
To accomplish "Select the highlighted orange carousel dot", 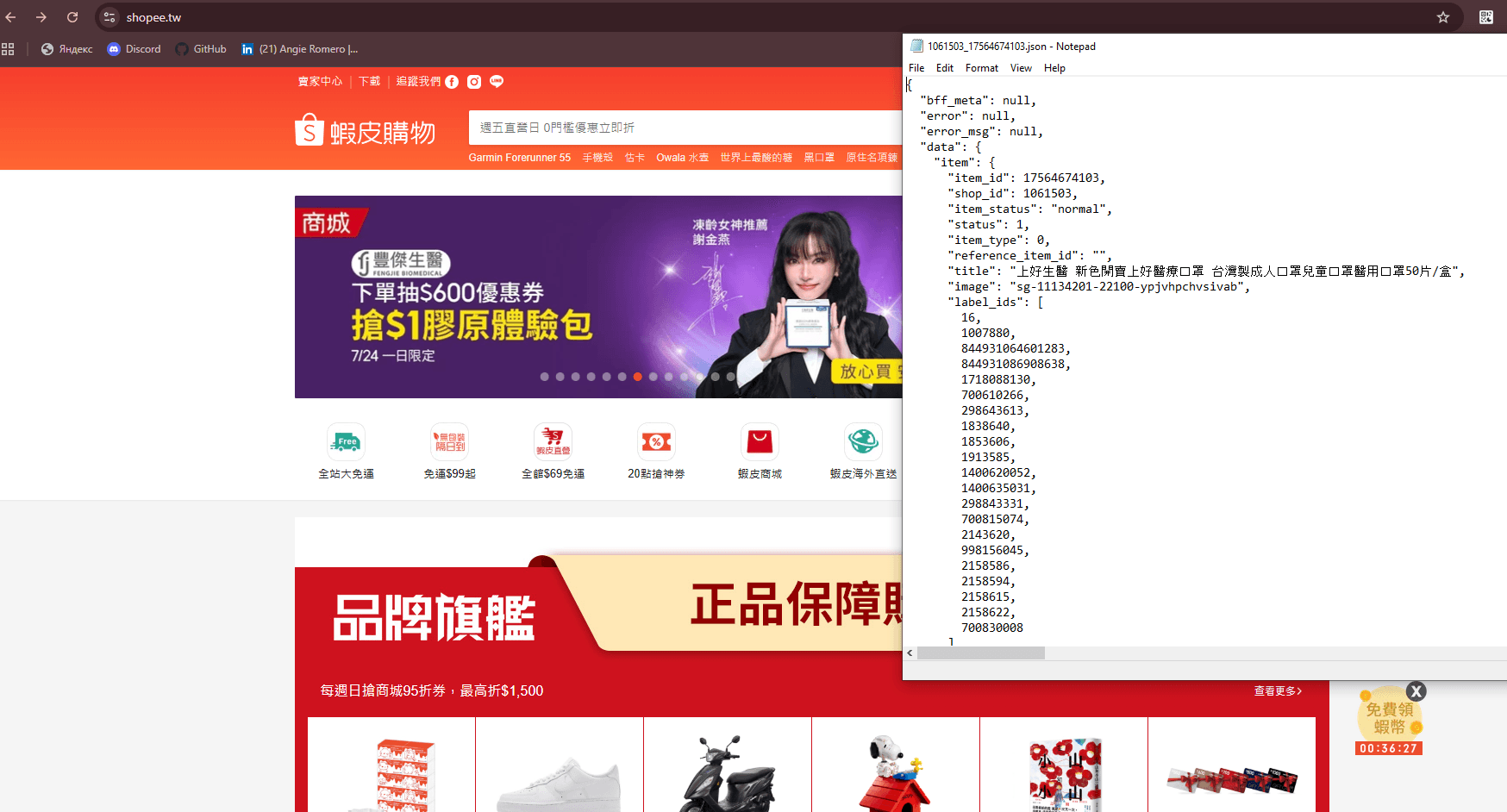I will click(x=638, y=377).
